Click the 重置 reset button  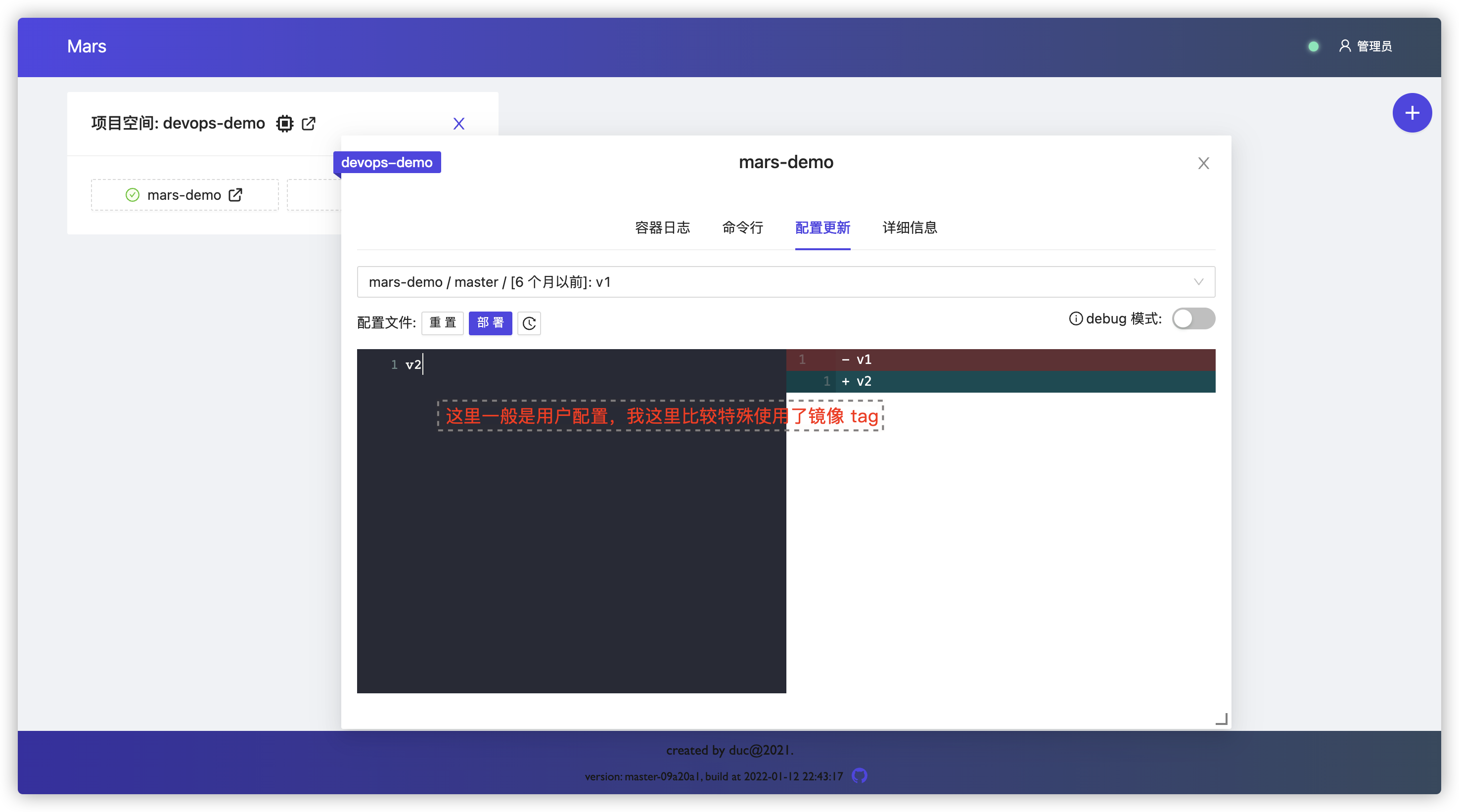(442, 323)
